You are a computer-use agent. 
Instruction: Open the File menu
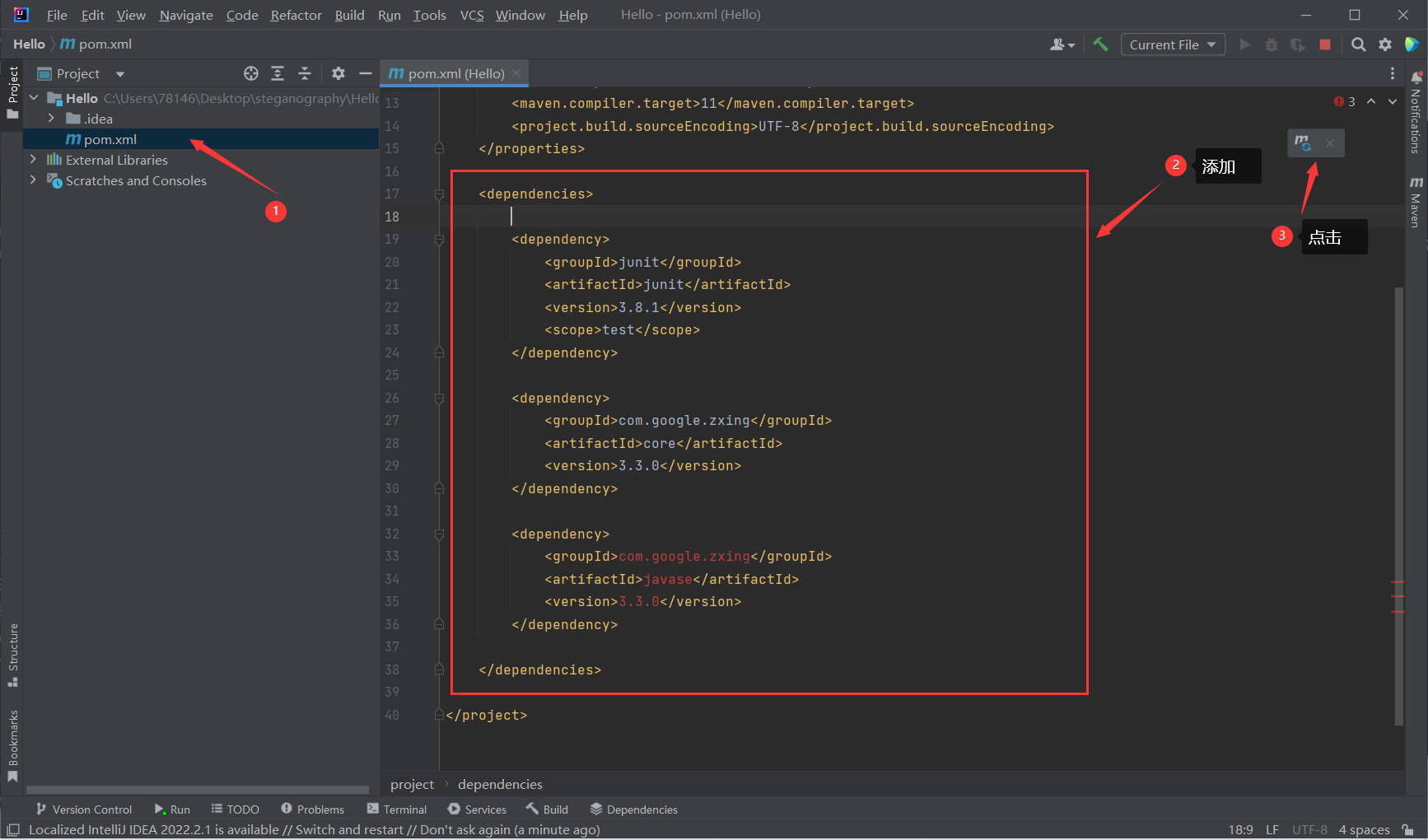tap(57, 15)
